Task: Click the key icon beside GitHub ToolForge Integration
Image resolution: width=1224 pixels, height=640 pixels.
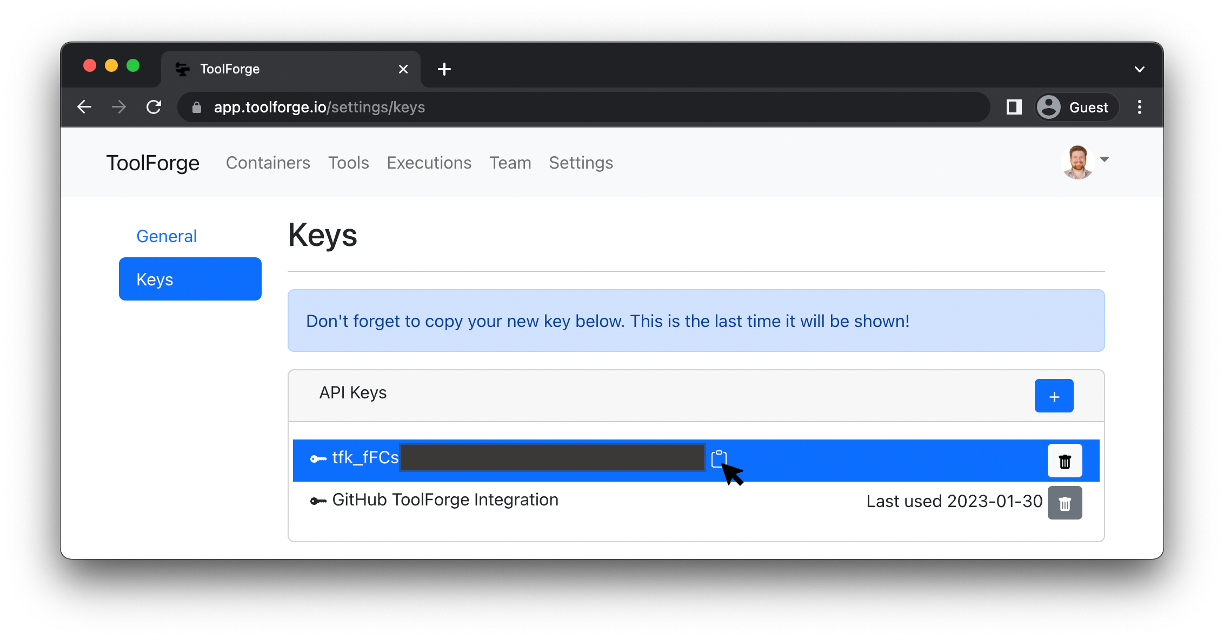Action: [x=318, y=501]
